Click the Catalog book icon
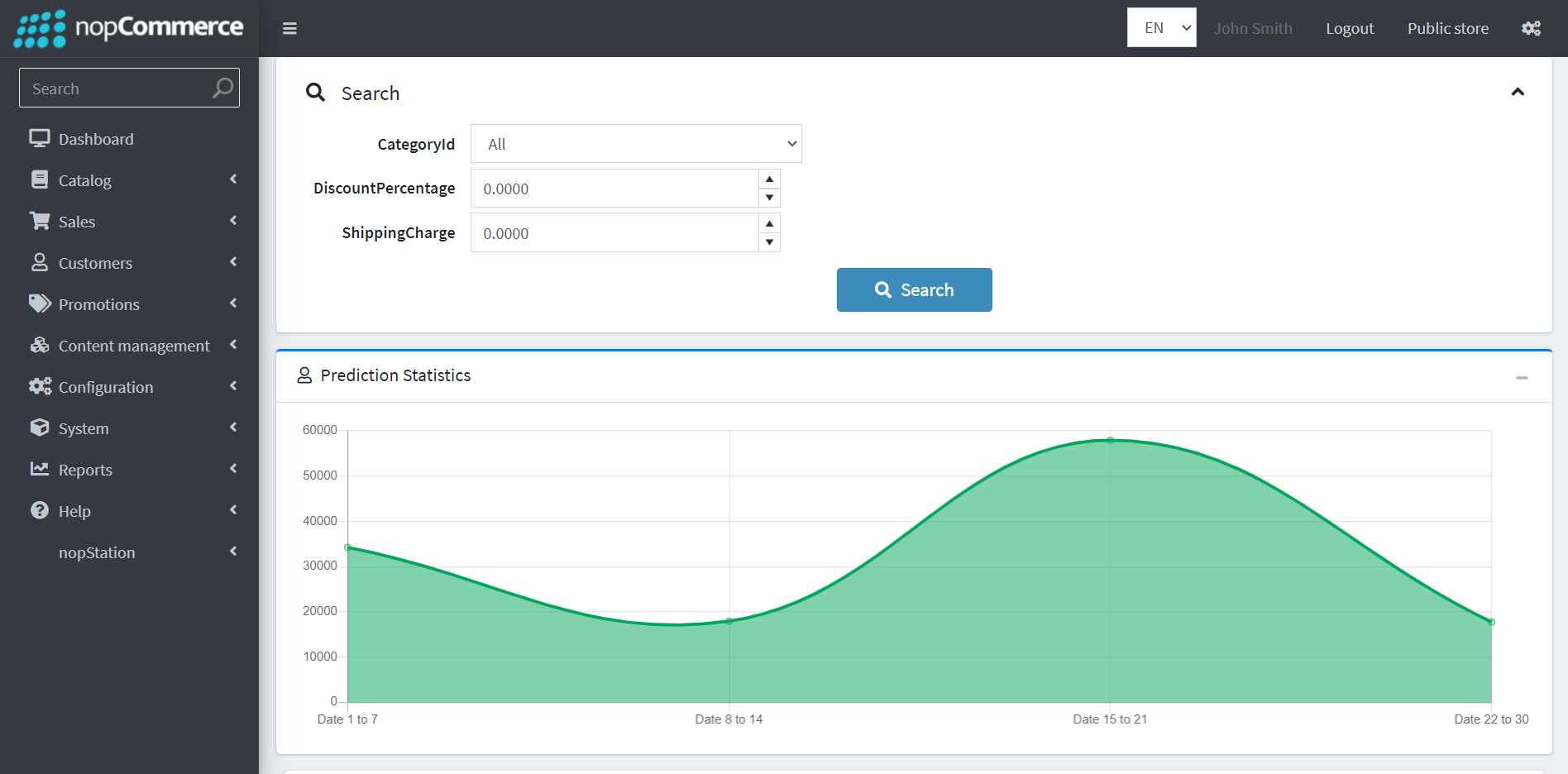 pos(39,179)
